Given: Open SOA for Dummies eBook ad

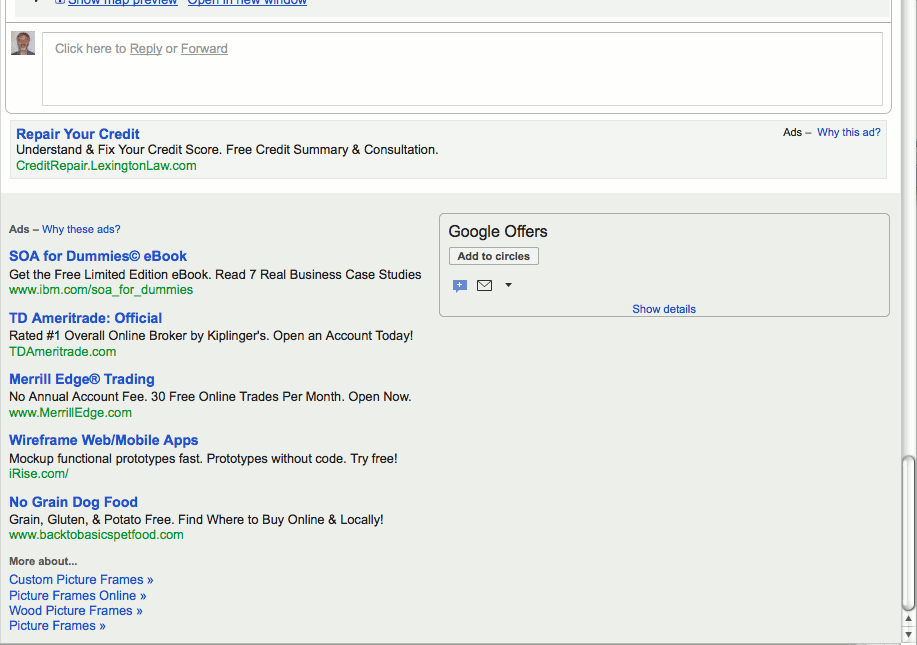Looking at the screenshot, I should [98, 256].
